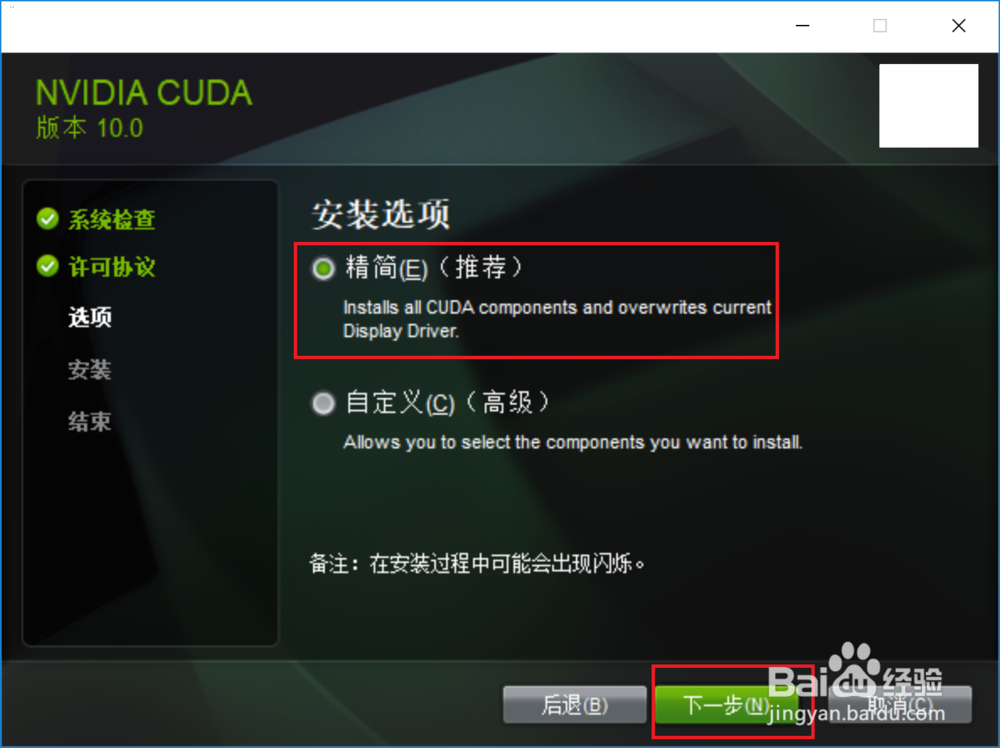Click the Express description about Display Driver
Viewport: 1000px width, 748px height.
tap(557, 319)
